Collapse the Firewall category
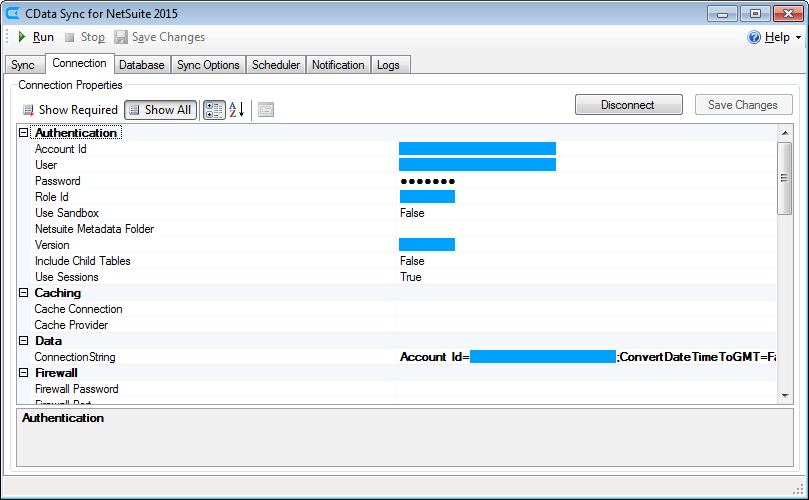 click(24, 373)
